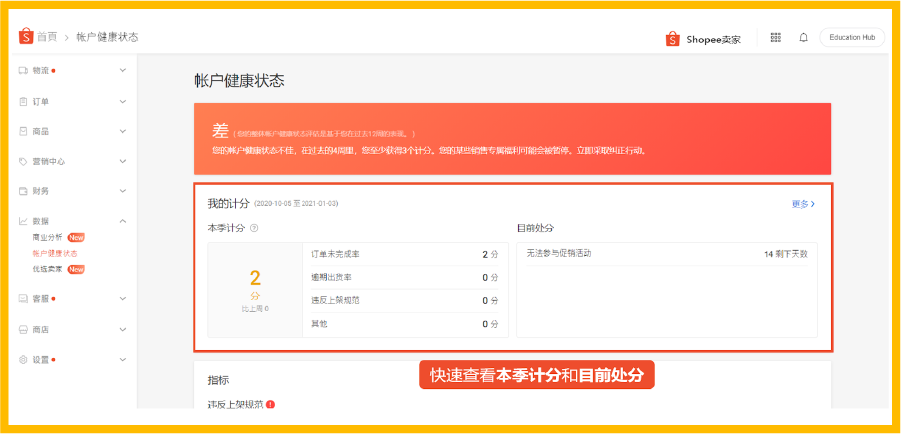Open the 物流 sidebar menu label
Screen dimensions: 901x434
pyautogui.click(x=41, y=71)
